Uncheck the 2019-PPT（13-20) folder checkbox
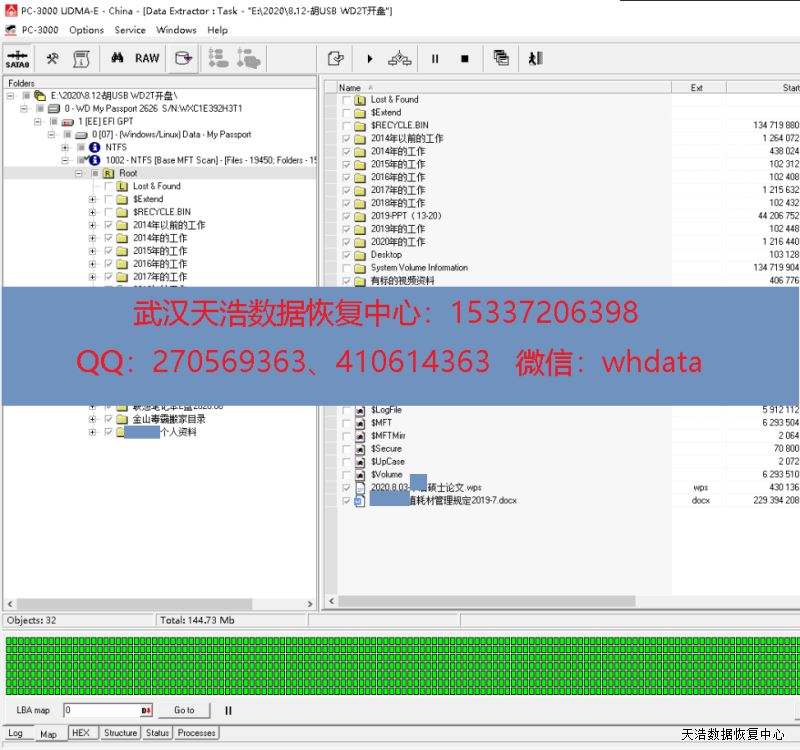The height and width of the screenshot is (750, 800). (347, 216)
